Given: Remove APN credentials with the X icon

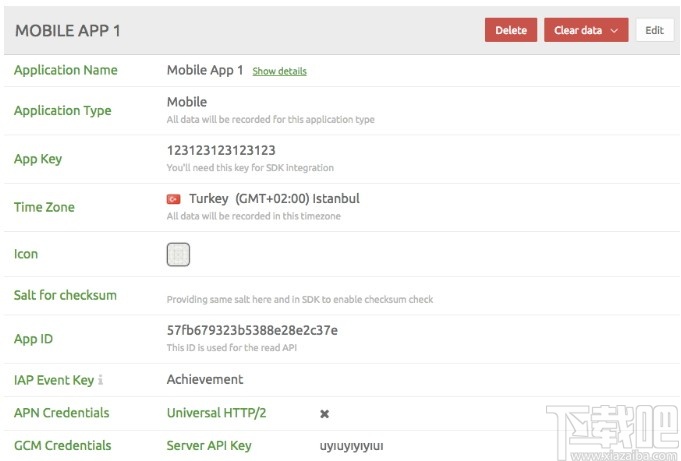Looking at the screenshot, I should pos(324,414).
